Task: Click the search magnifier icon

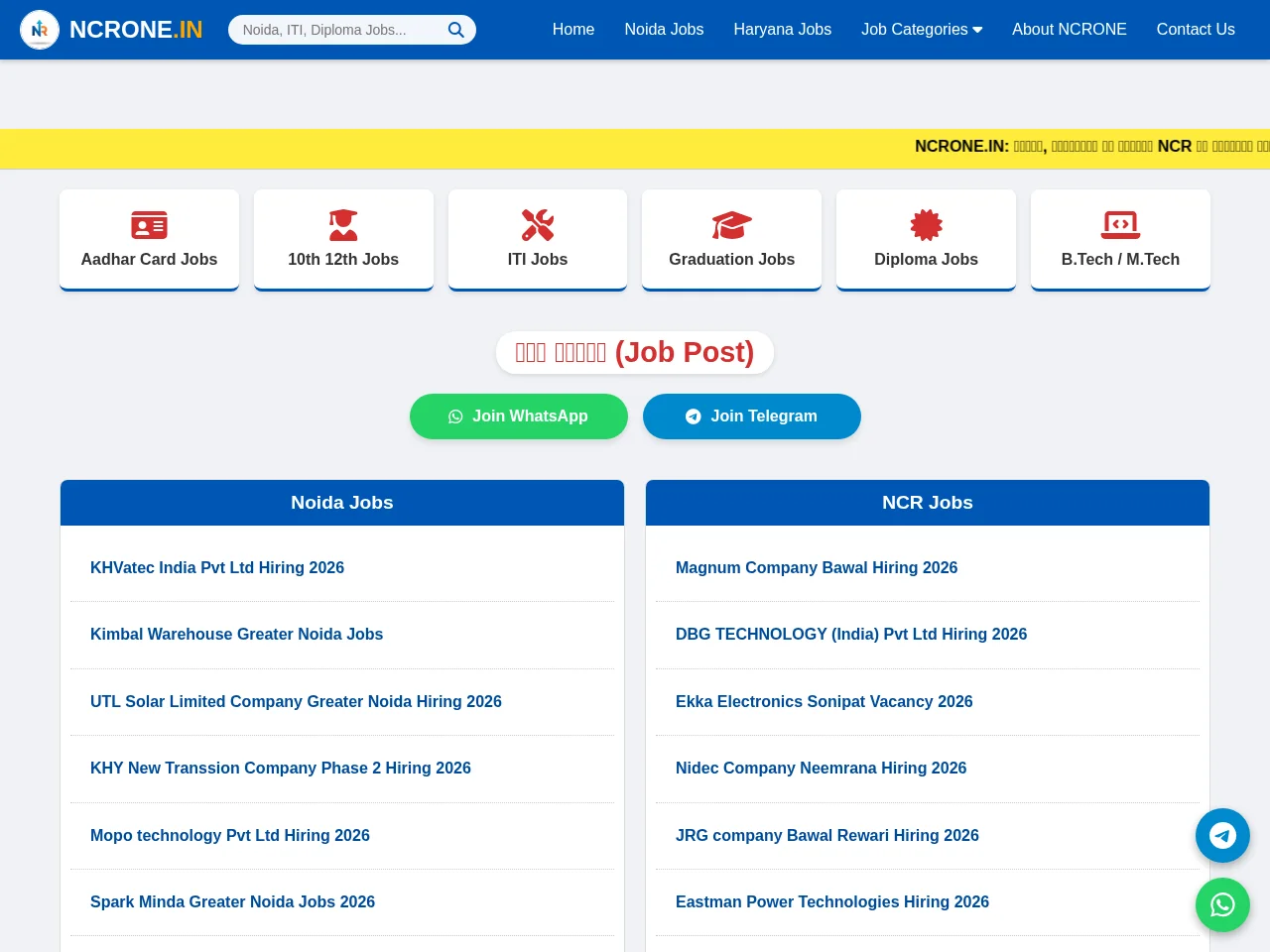Action: point(455,30)
